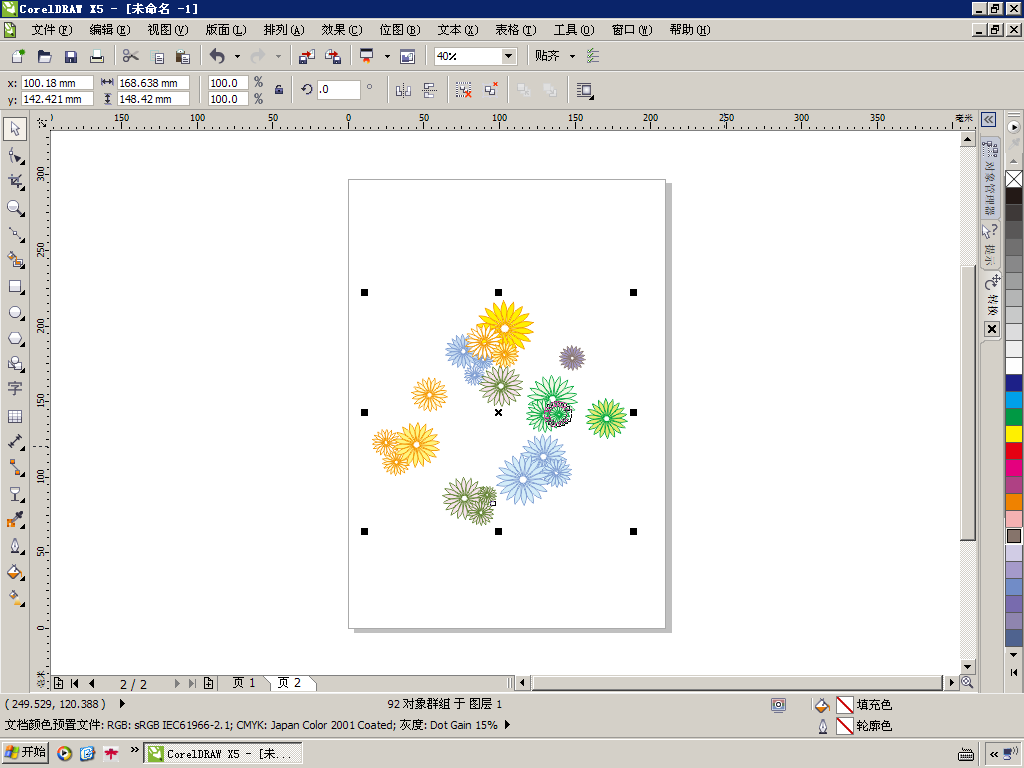Click the x position input field
Viewport: 1024px width, 768px height.
(57, 83)
